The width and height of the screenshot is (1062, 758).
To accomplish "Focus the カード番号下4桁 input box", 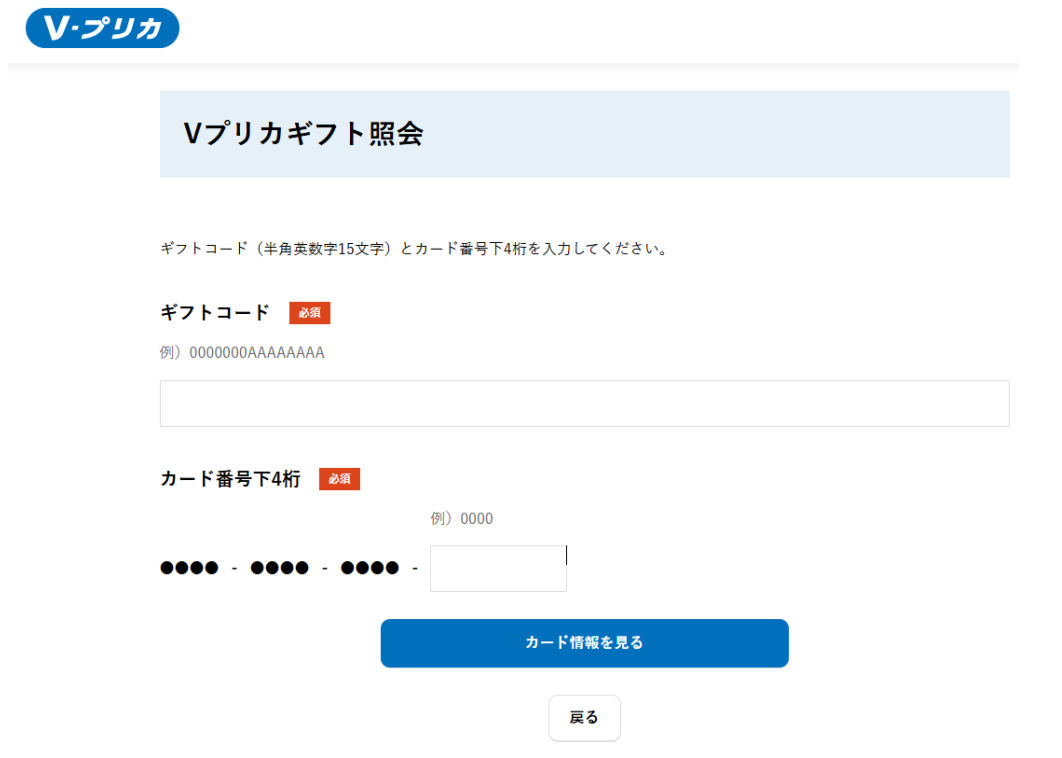I will coord(498,568).
